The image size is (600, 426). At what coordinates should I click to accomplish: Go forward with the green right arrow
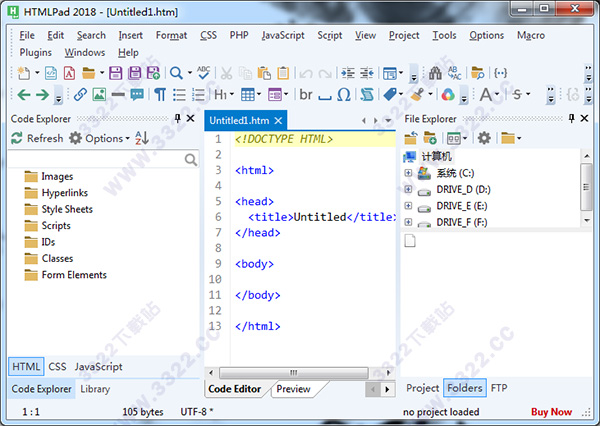pyautogui.click(x=42, y=94)
